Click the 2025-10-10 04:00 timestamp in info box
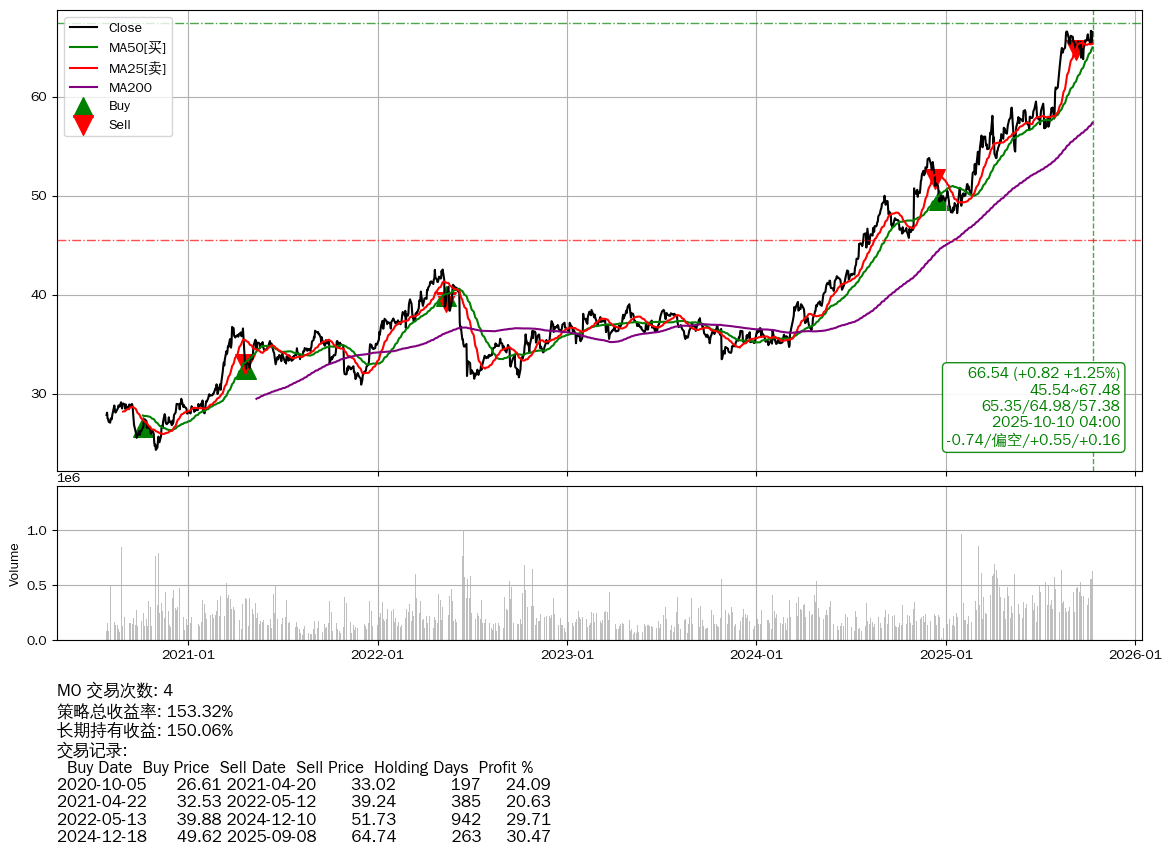1172x855 pixels. 1055,423
